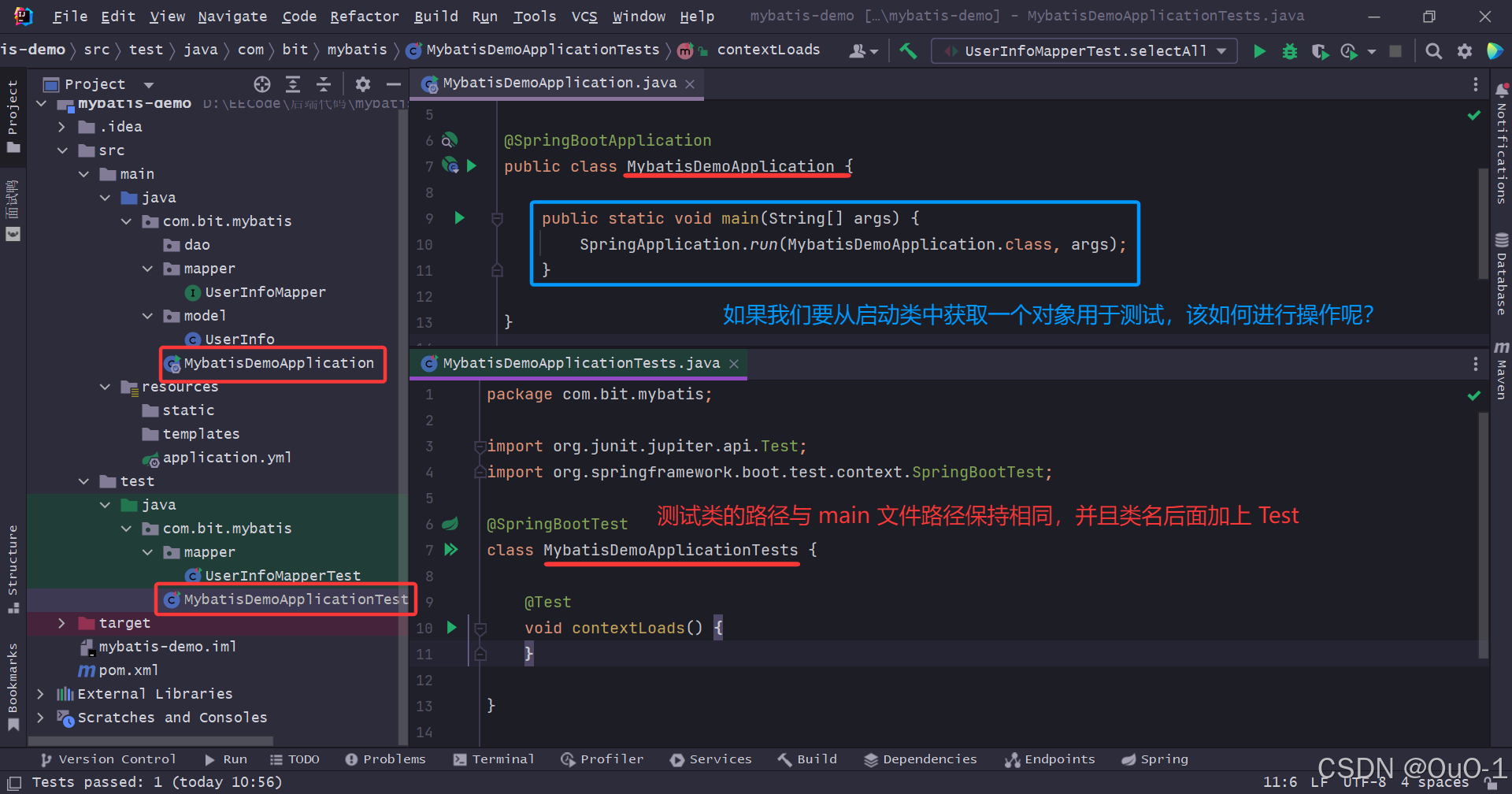1512x794 pixels.
Task: Open Search Everywhere magnifier icon
Action: tap(1434, 51)
